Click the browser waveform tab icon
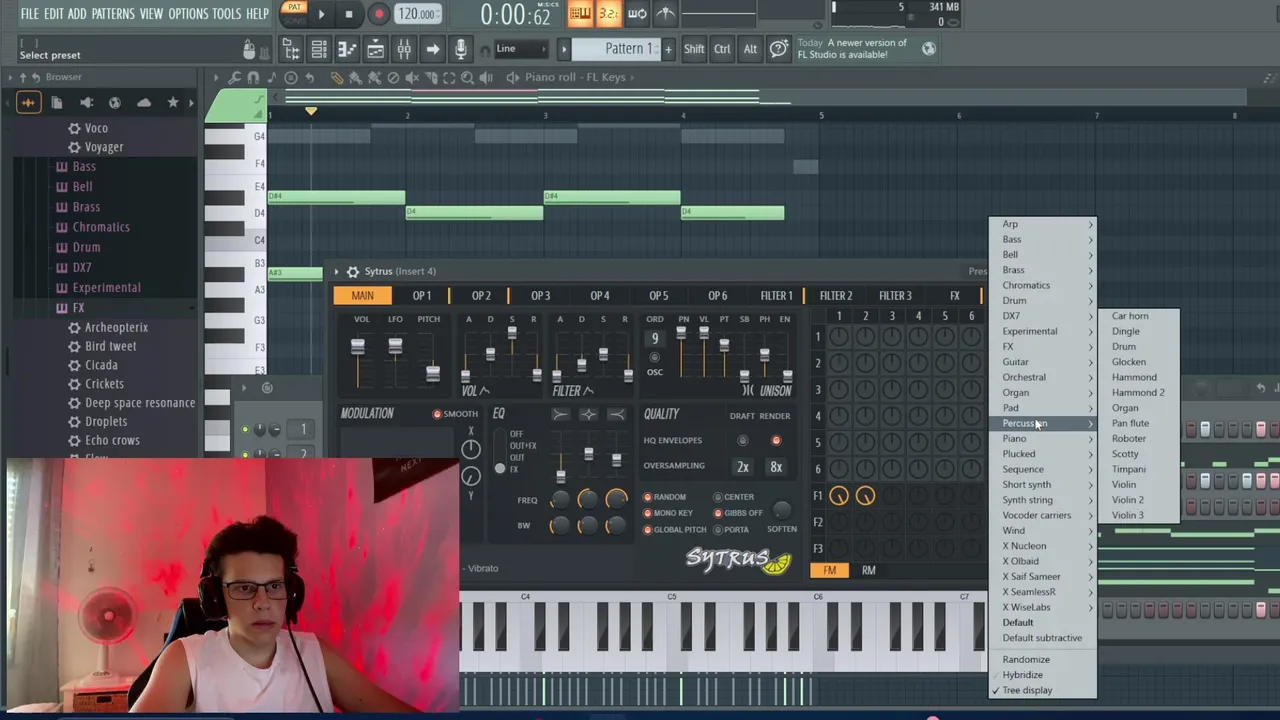Image resolution: width=1280 pixels, height=720 pixels. pos(28,102)
